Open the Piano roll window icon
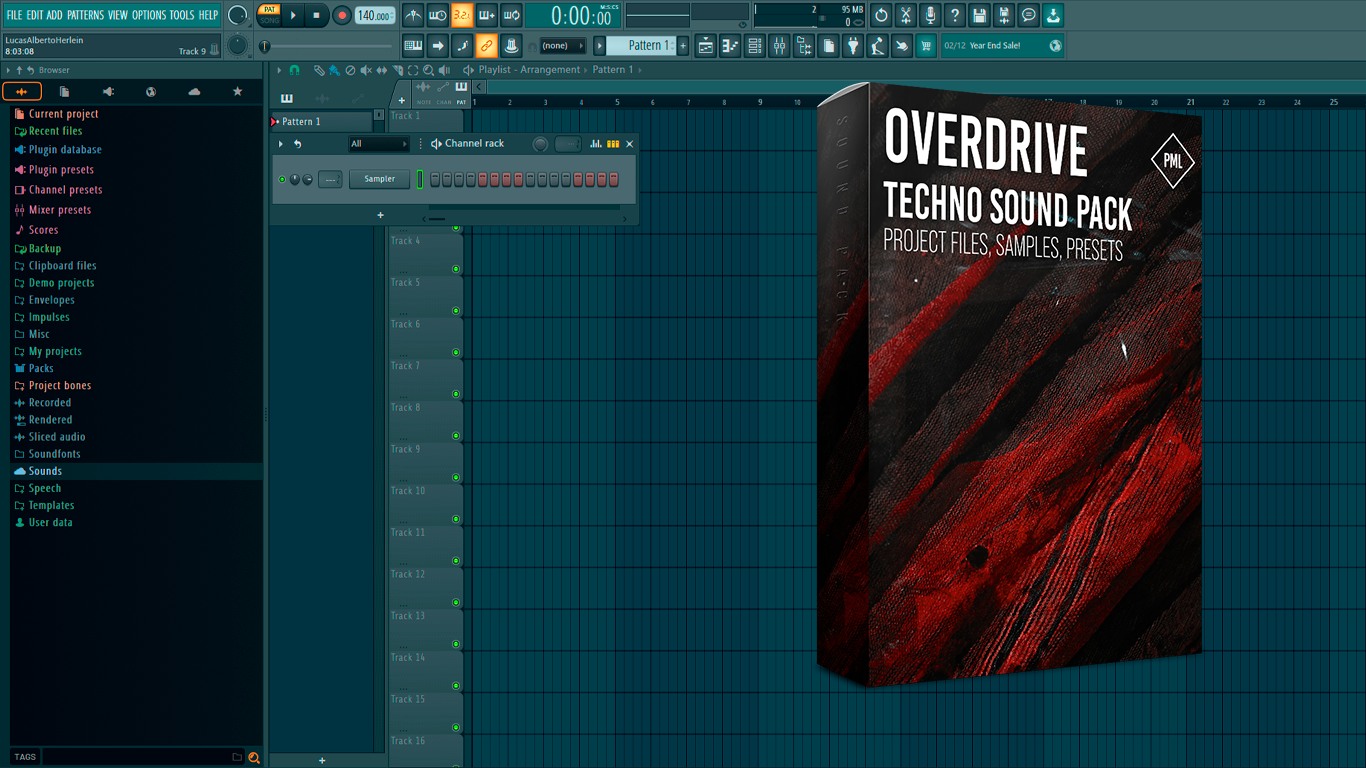Screen dimensions: 1366x768 730,46
